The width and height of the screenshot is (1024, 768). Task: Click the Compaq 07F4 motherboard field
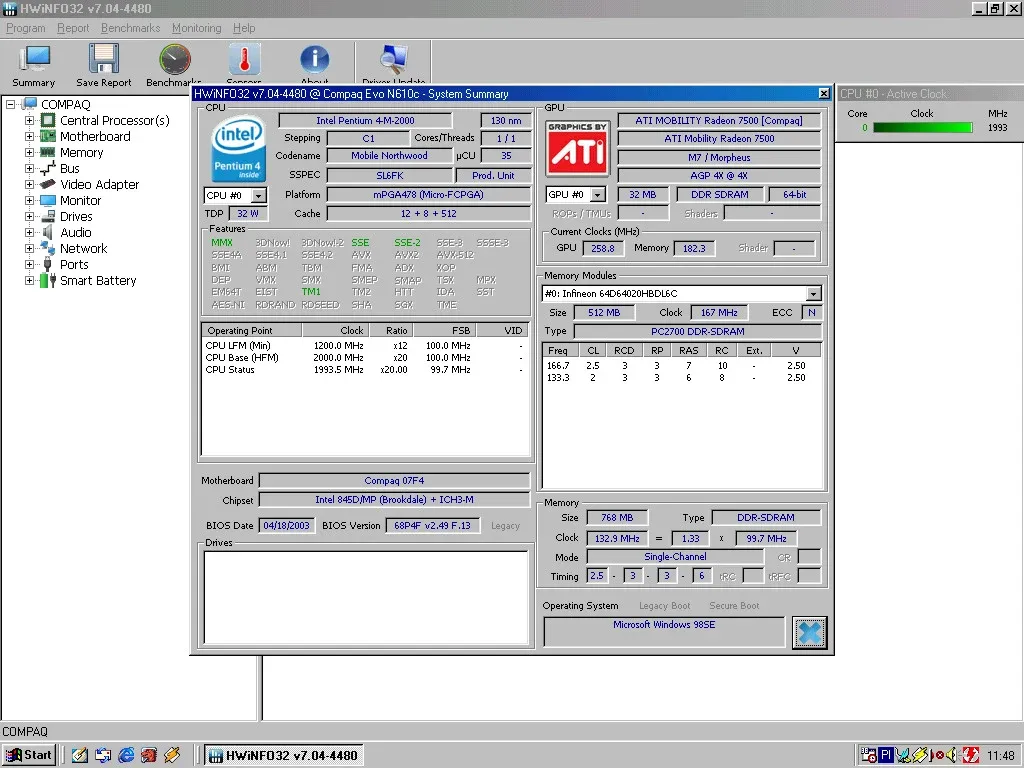(x=394, y=481)
